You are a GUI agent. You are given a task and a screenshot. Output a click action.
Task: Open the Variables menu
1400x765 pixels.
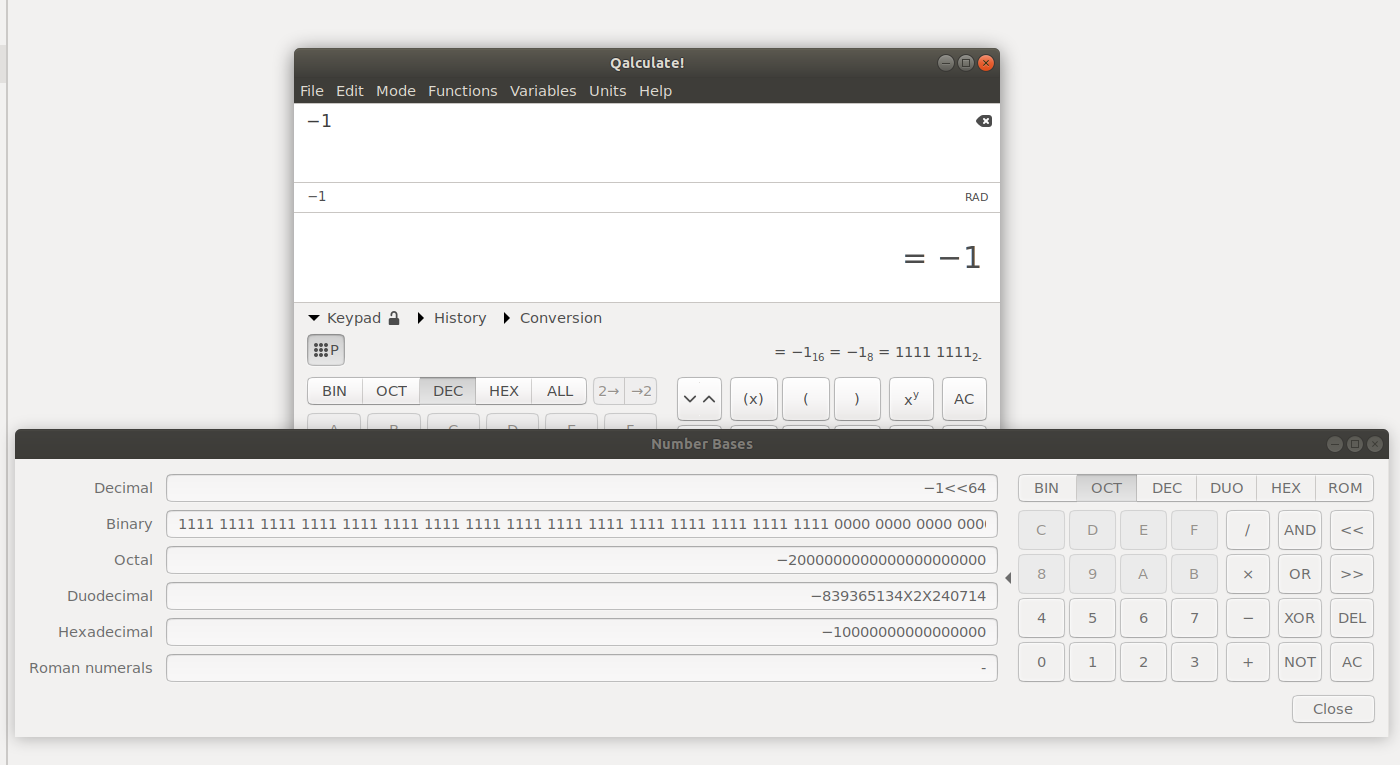543,91
